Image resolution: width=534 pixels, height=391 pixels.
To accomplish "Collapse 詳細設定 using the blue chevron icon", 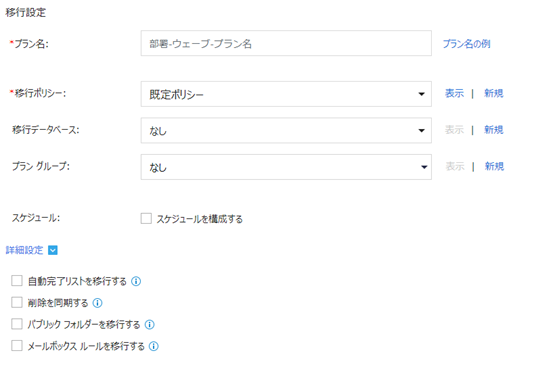I will pos(53,250).
